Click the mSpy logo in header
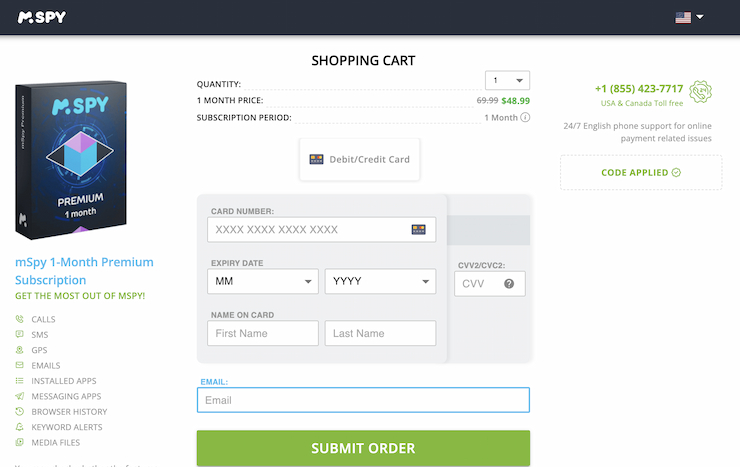The width and height of the screenshot is (740, 467). point(42,17)
